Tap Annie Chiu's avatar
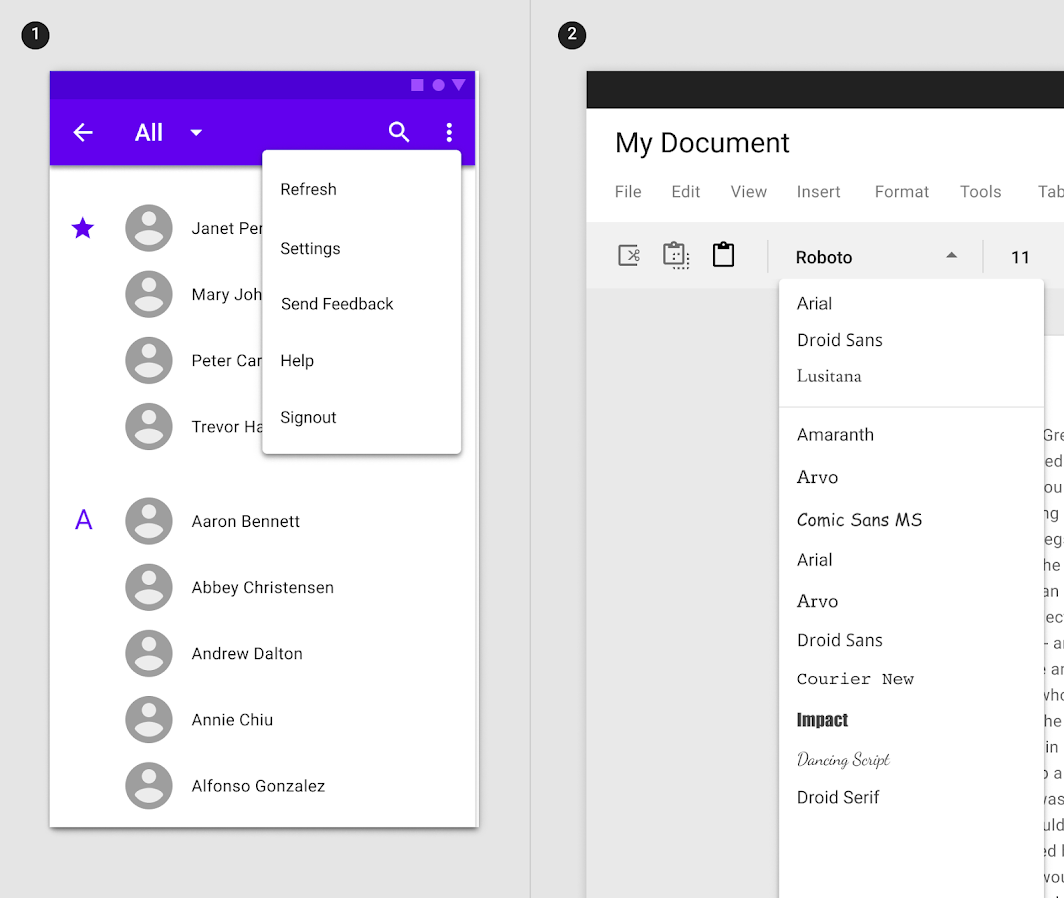 [149, 719]
